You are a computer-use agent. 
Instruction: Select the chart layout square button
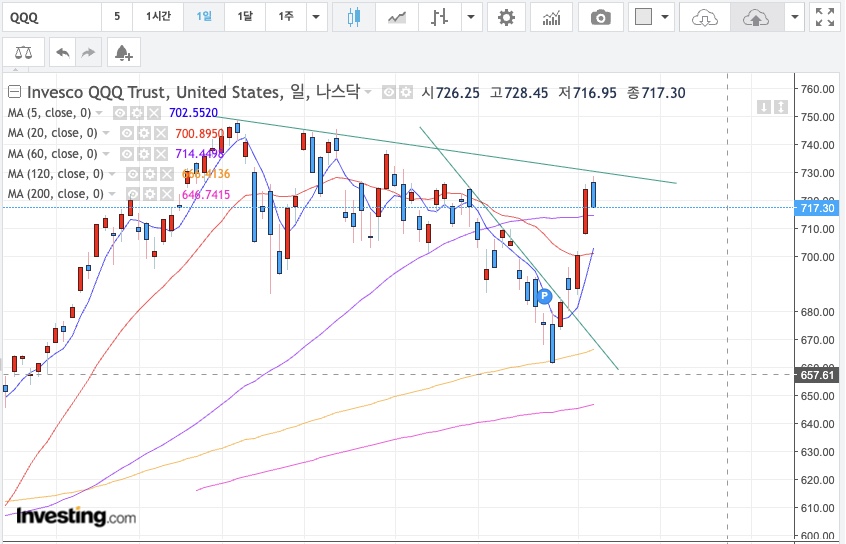point(643,17)
